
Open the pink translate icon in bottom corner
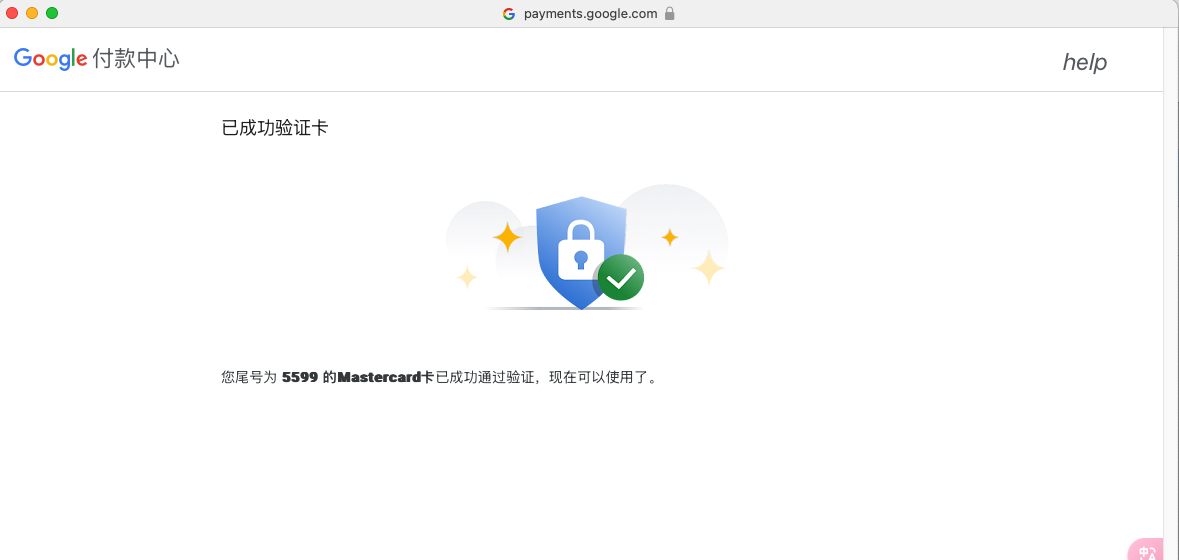pos(1148,551)
